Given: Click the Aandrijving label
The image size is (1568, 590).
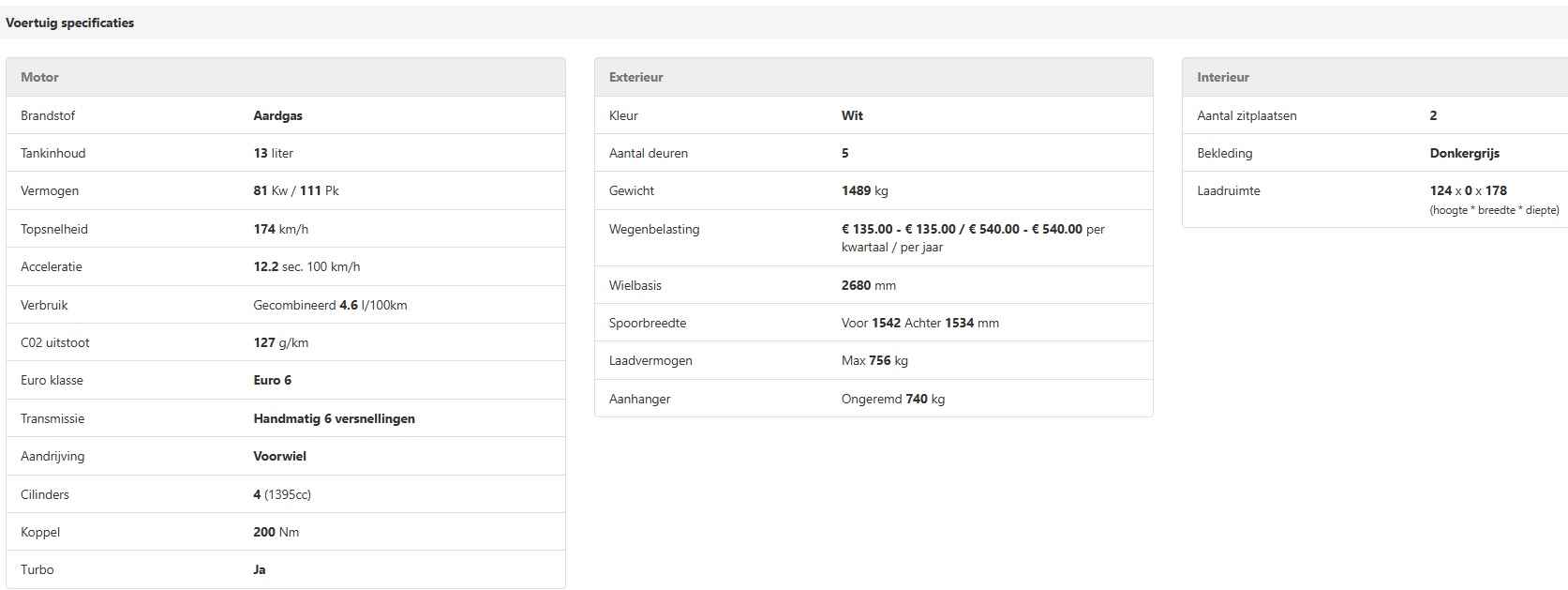Looking at the screenshot, I should point(52,456).
